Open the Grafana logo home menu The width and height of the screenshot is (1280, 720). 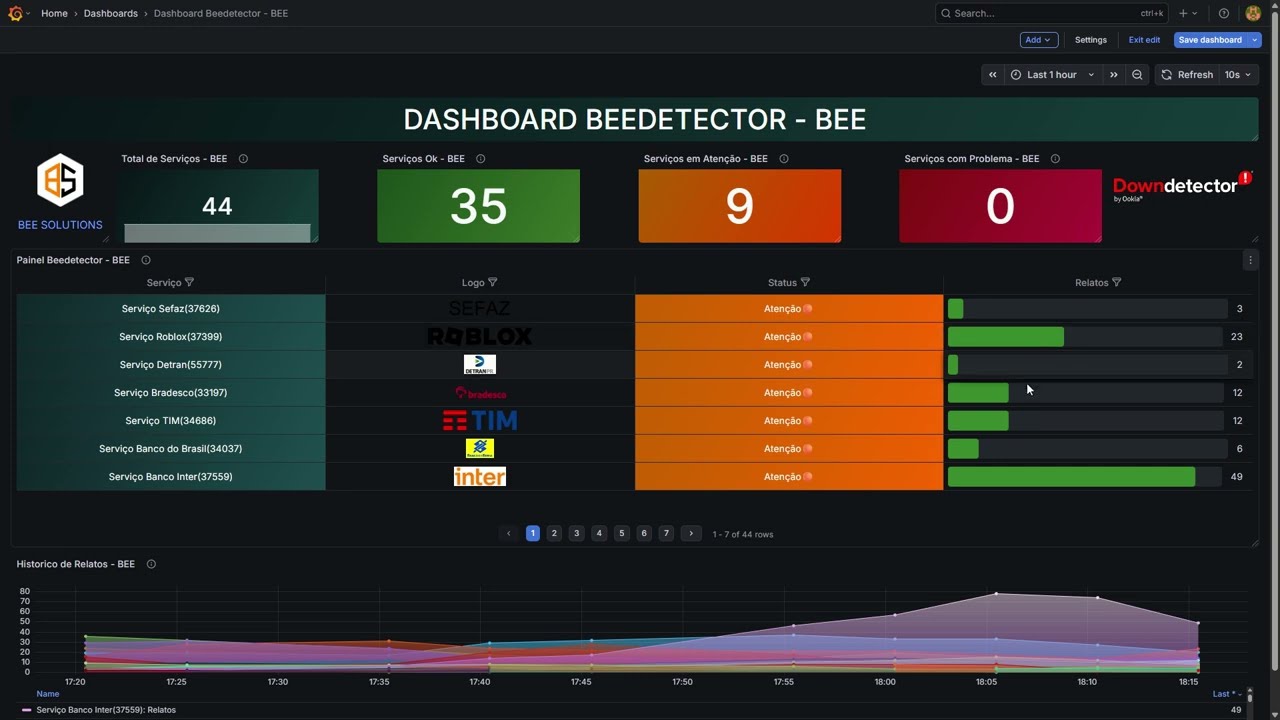coord(15,13)
